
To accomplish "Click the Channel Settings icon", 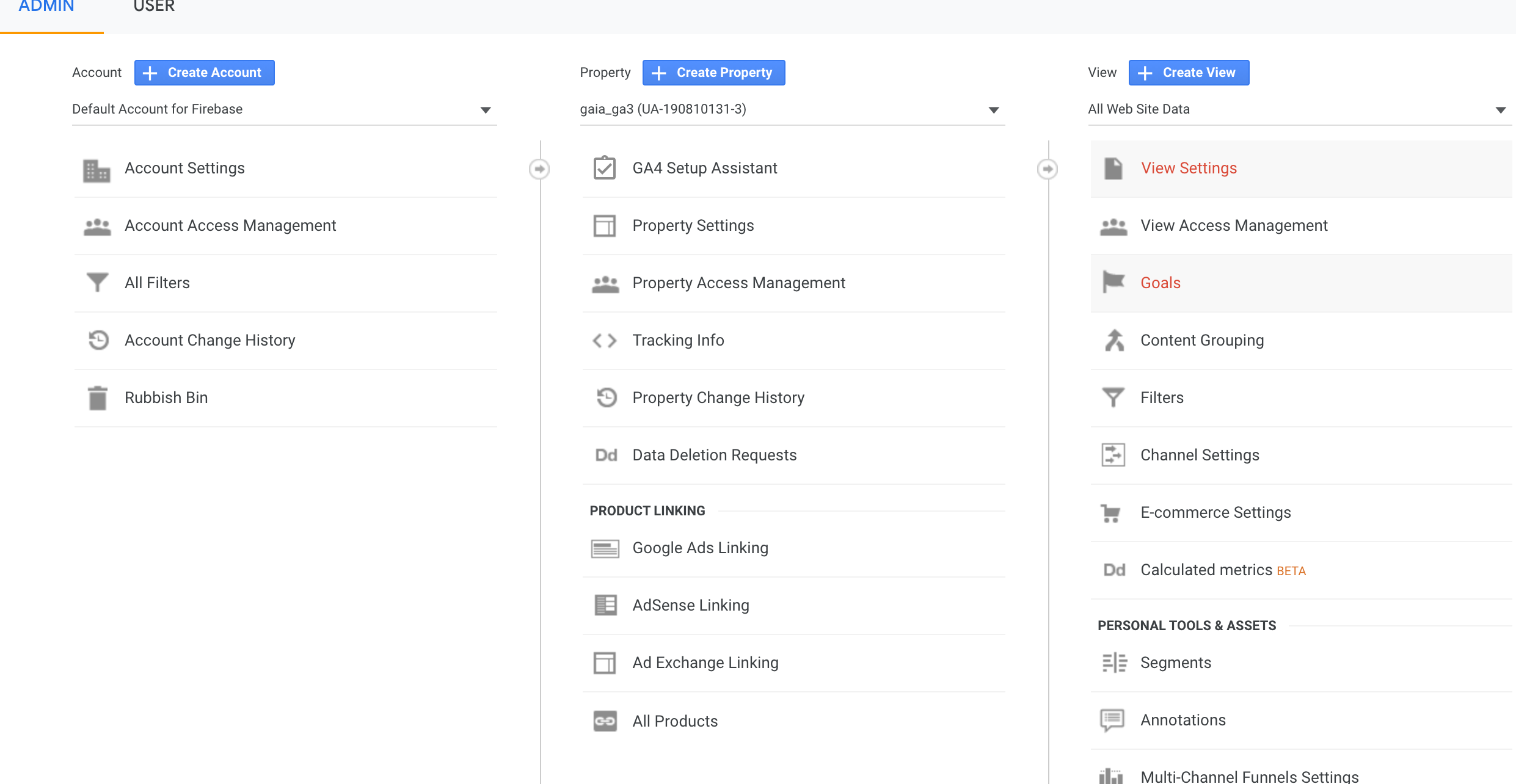I will point(1113,455).
